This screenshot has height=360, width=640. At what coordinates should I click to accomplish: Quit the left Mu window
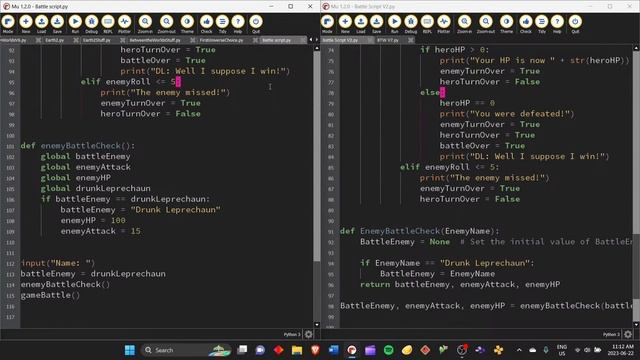click(x=256, y=24)
